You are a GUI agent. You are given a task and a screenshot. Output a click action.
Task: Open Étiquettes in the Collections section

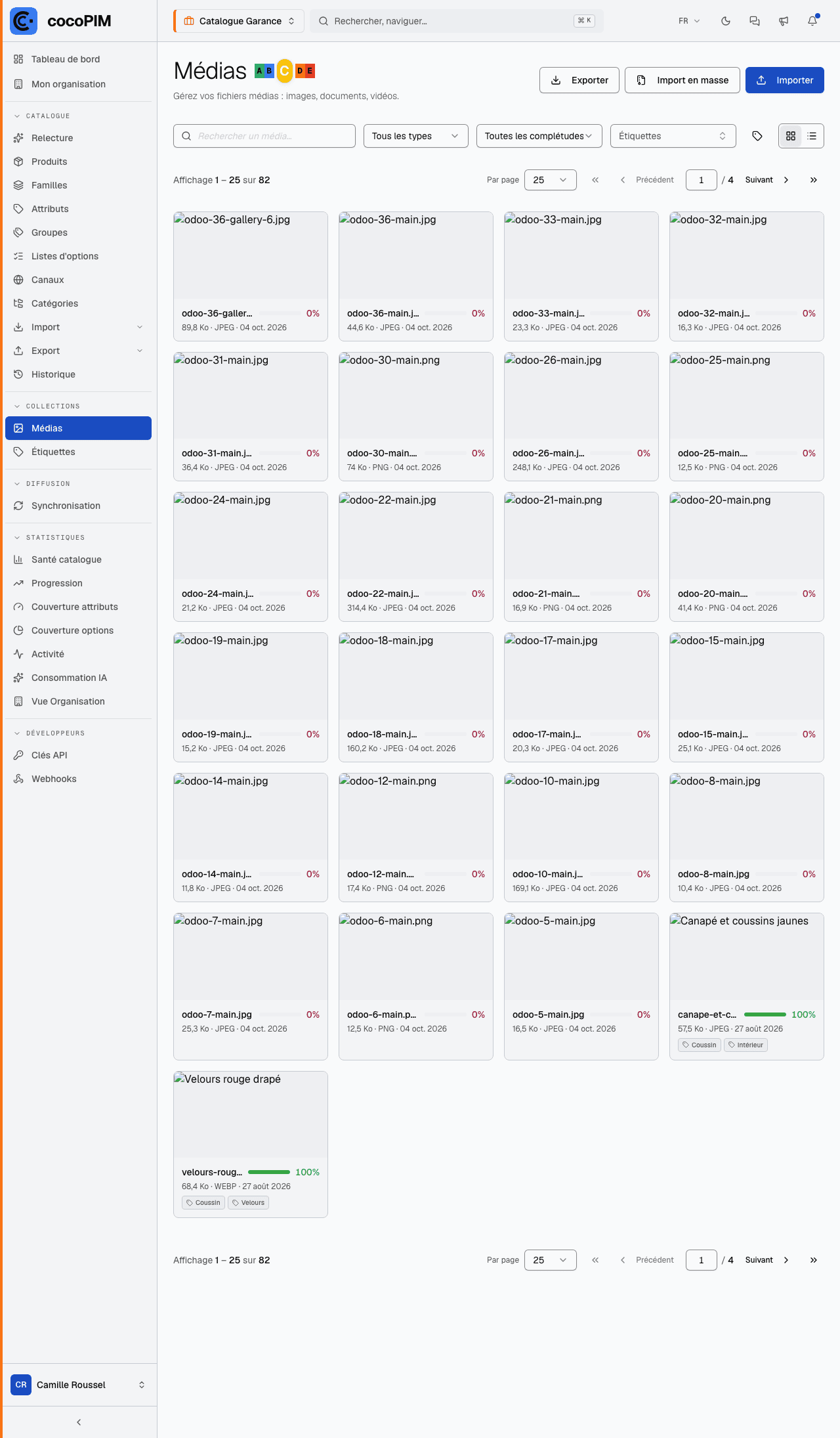click(78, 452)
